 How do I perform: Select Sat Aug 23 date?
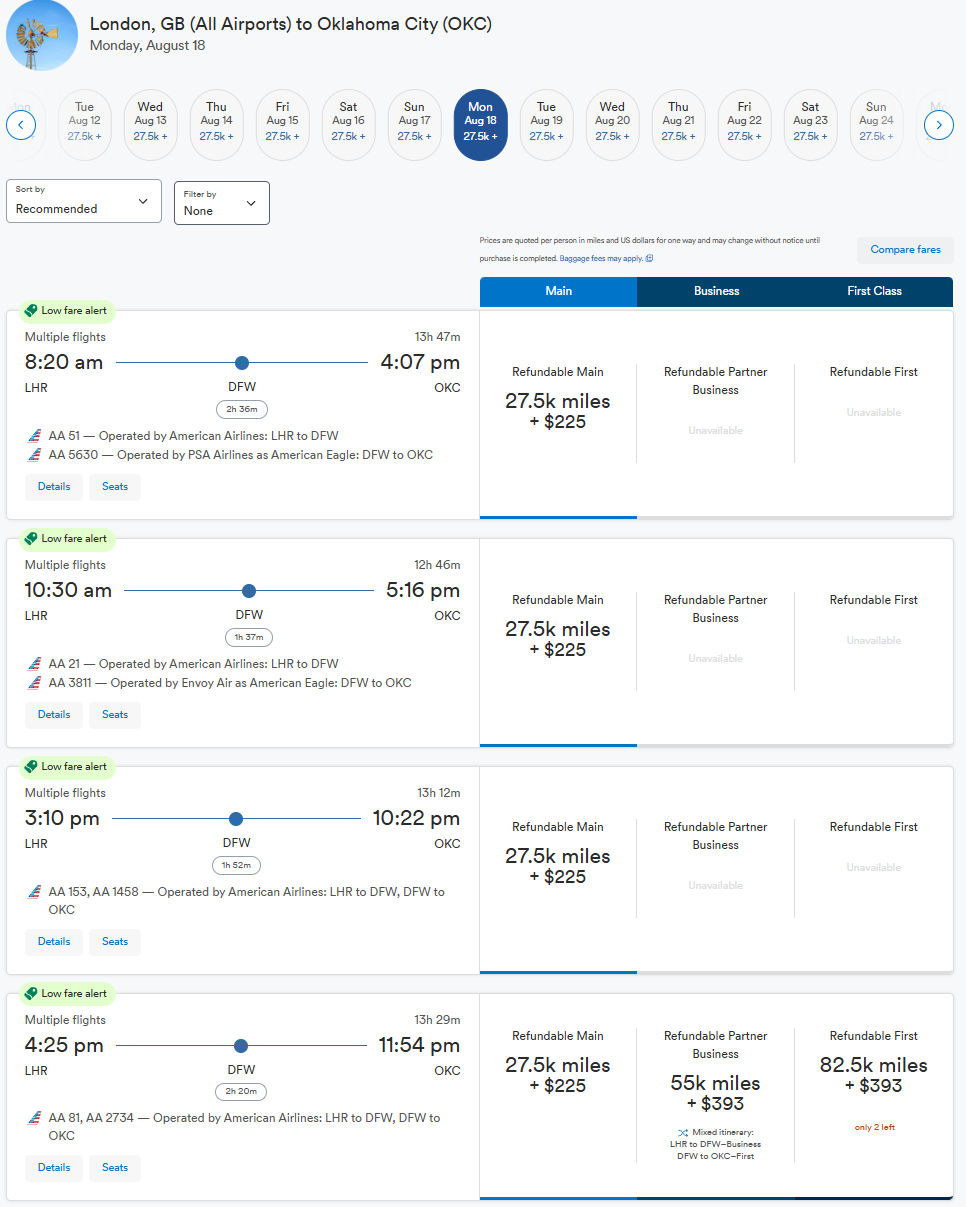pos(810,125)
